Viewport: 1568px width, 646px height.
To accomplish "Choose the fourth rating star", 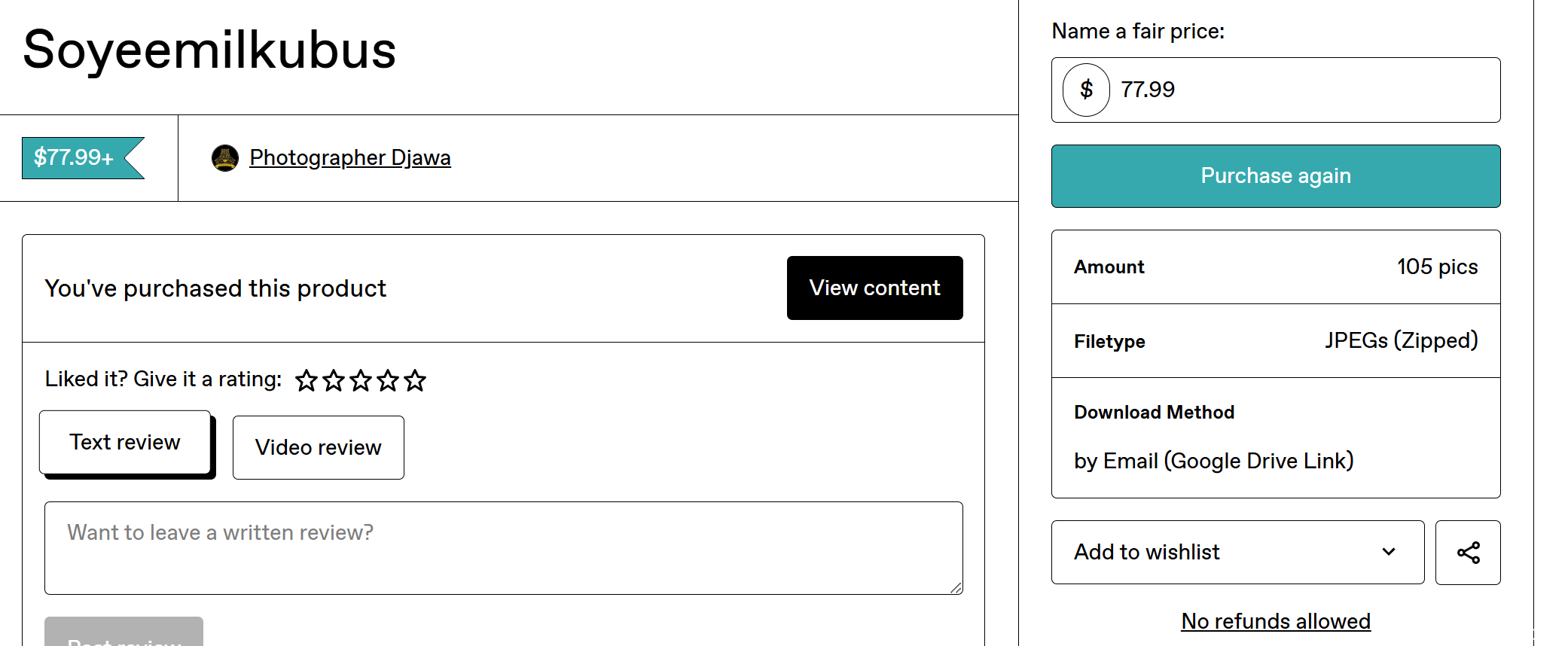I will pos(387,380).
